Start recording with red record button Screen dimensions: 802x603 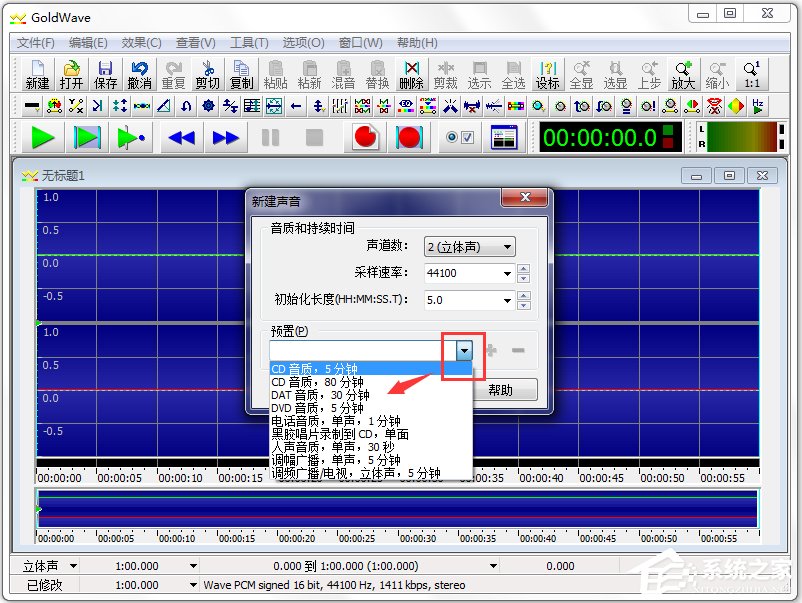coord(365,138)
